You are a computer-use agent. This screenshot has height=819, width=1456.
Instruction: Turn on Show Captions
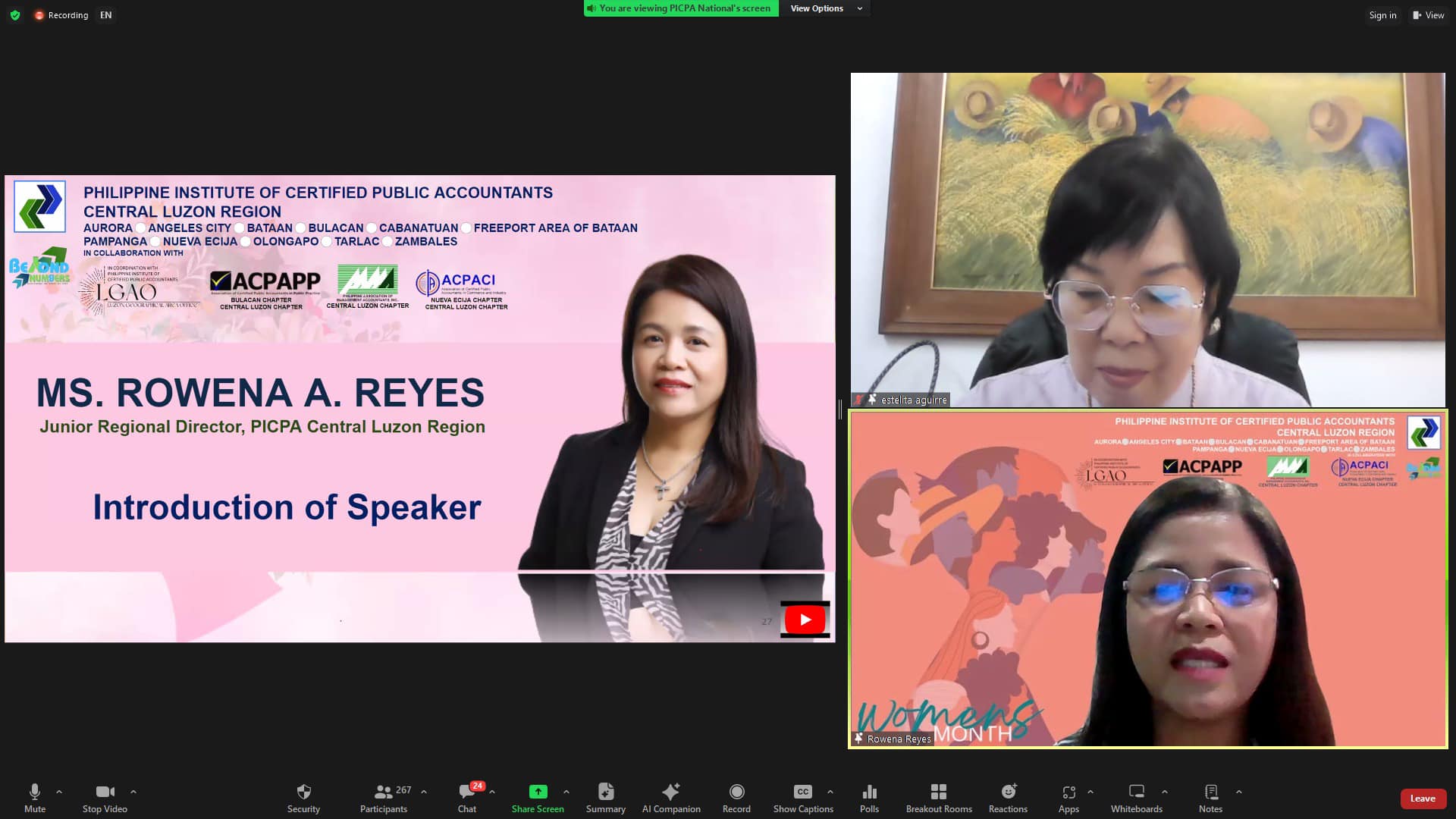[x=803, y=798]
